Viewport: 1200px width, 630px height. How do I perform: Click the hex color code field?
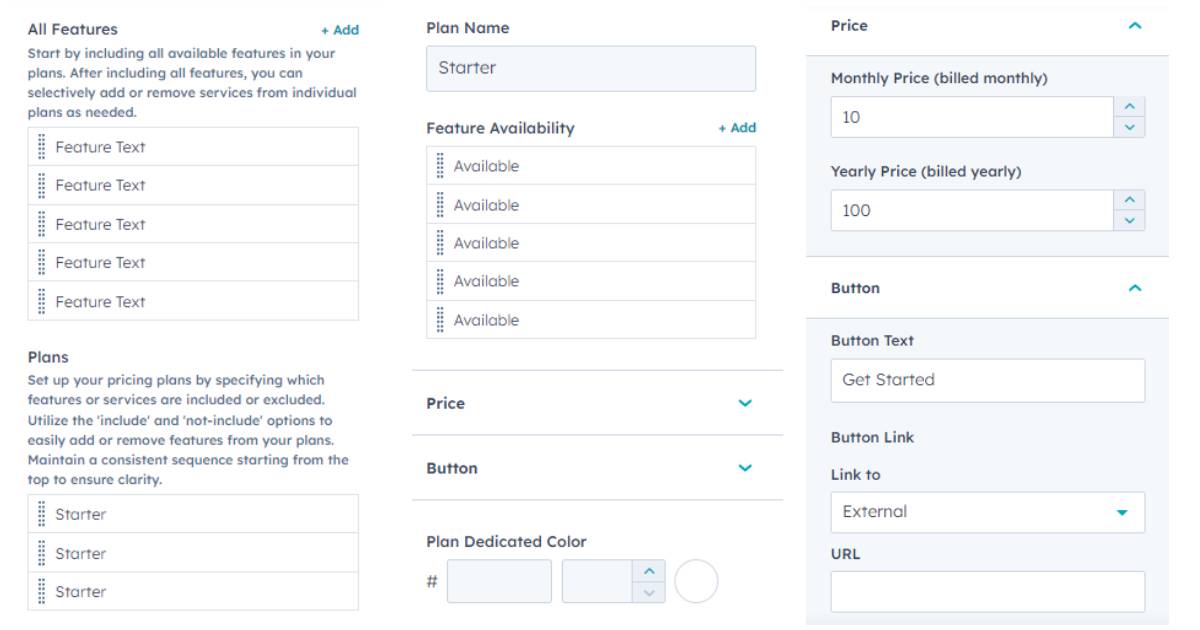click(x=499, y=581)
